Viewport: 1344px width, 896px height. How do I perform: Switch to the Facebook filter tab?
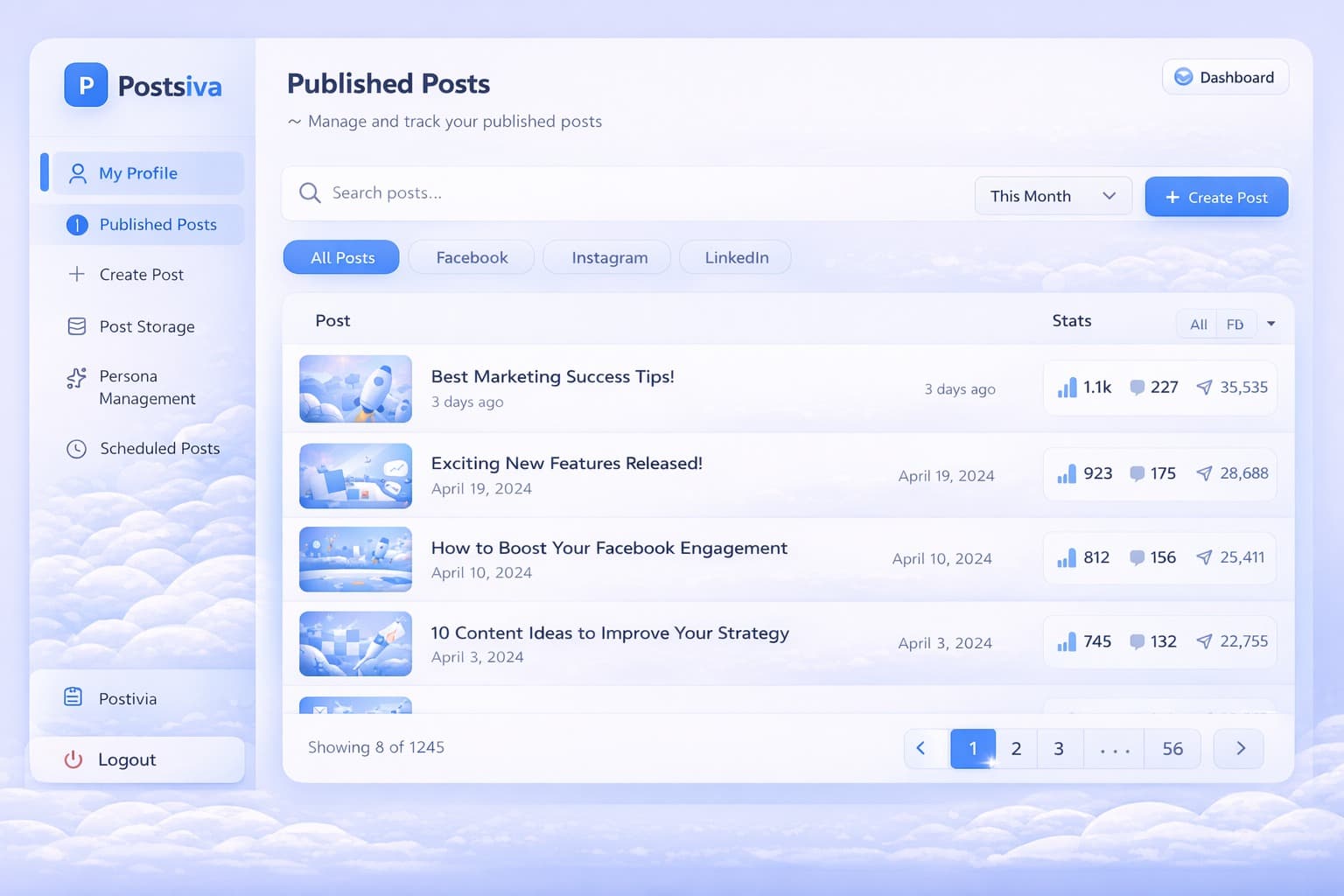click(x=472, y=257)
